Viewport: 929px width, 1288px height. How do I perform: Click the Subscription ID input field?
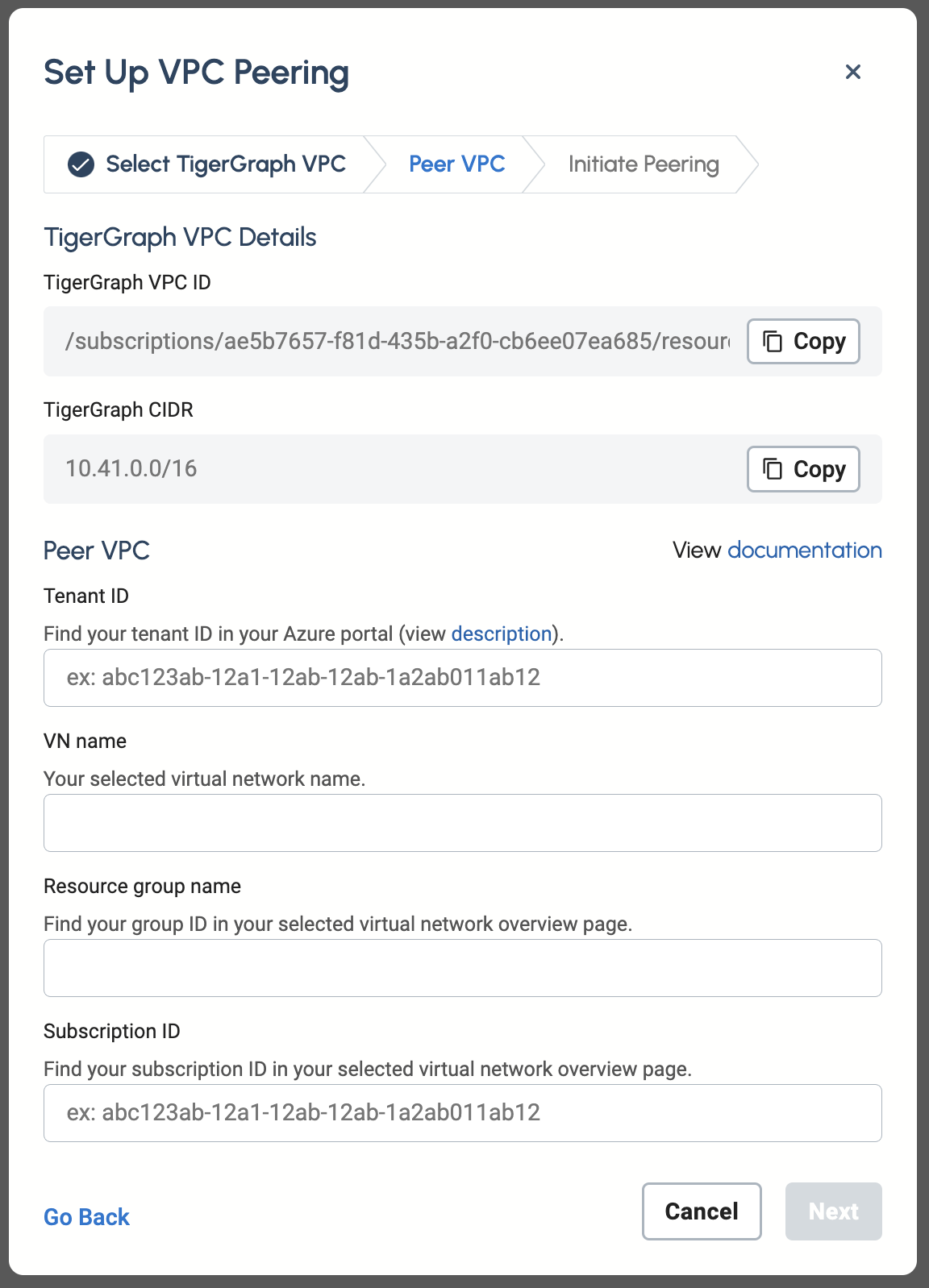point(462,1113)
